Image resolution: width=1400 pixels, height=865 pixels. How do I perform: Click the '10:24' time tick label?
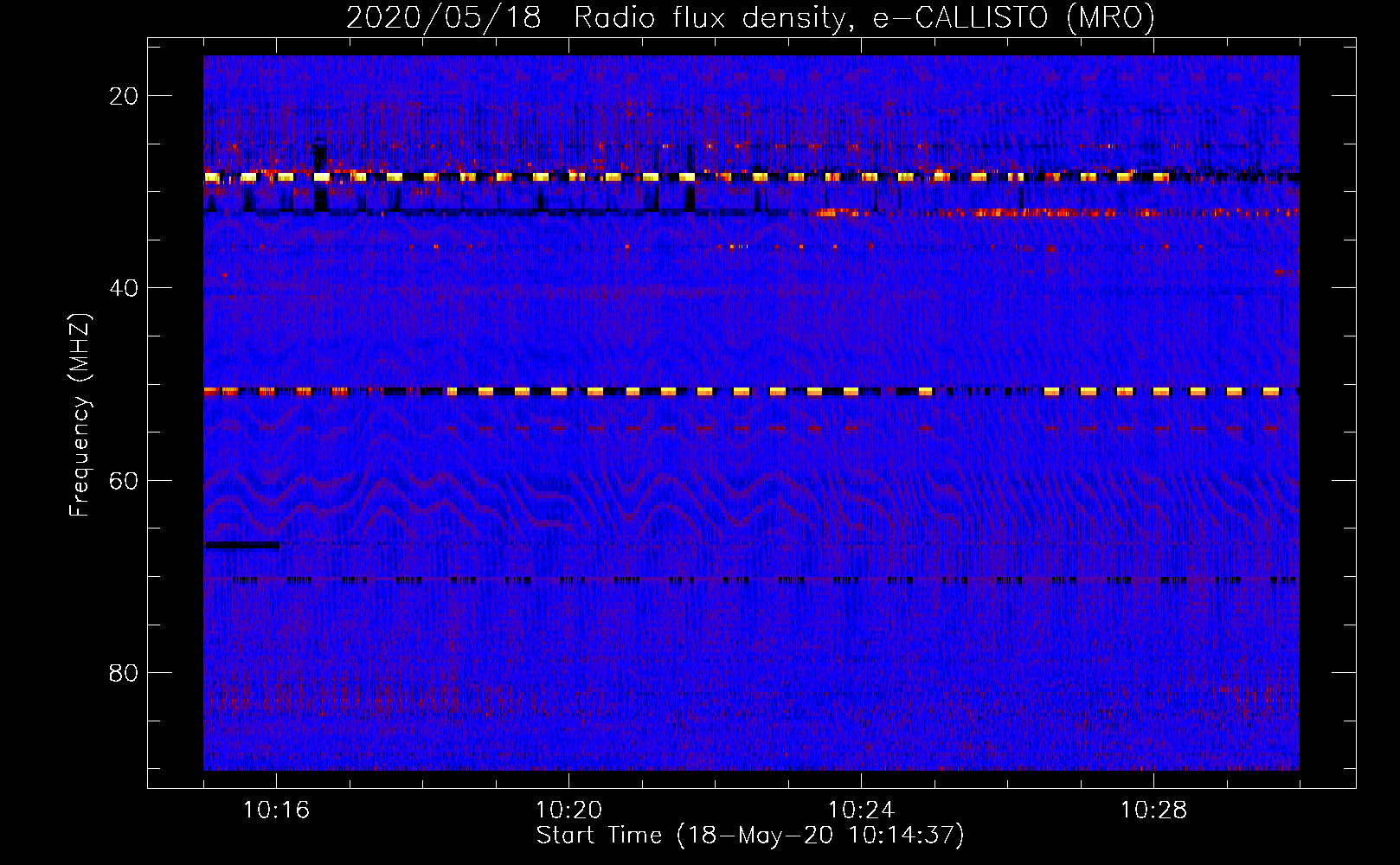(x=861, y=811)
